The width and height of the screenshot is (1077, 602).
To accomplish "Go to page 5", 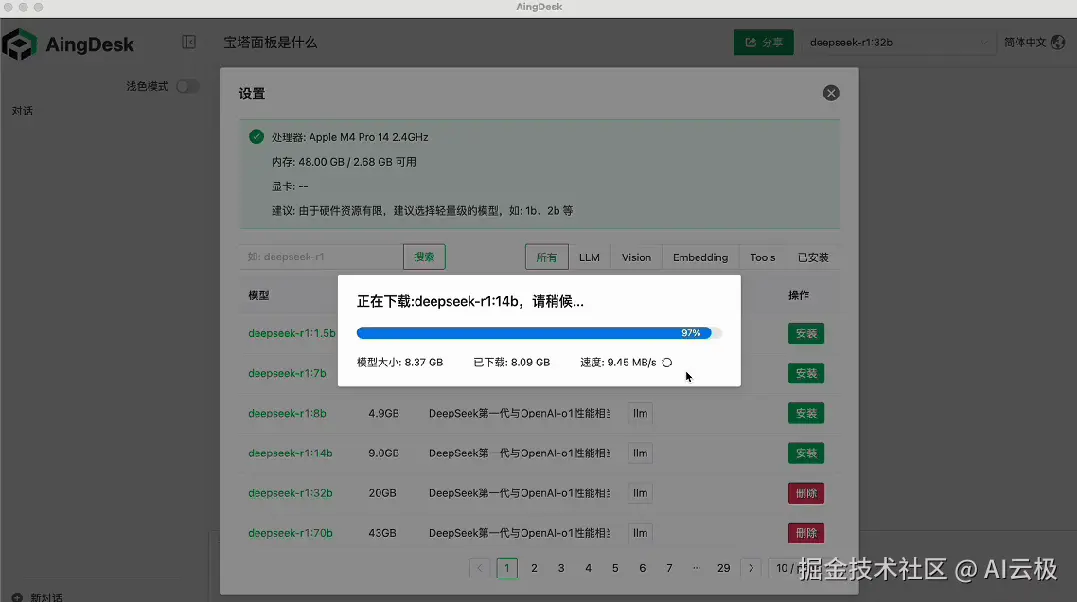I will 615,568.
